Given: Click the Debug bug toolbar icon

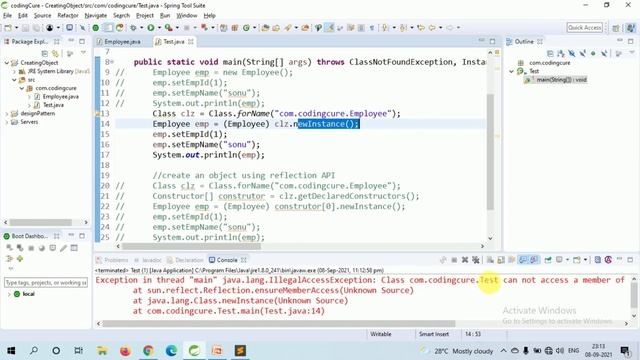Looking at the screenshot, I should pos(133,28).
